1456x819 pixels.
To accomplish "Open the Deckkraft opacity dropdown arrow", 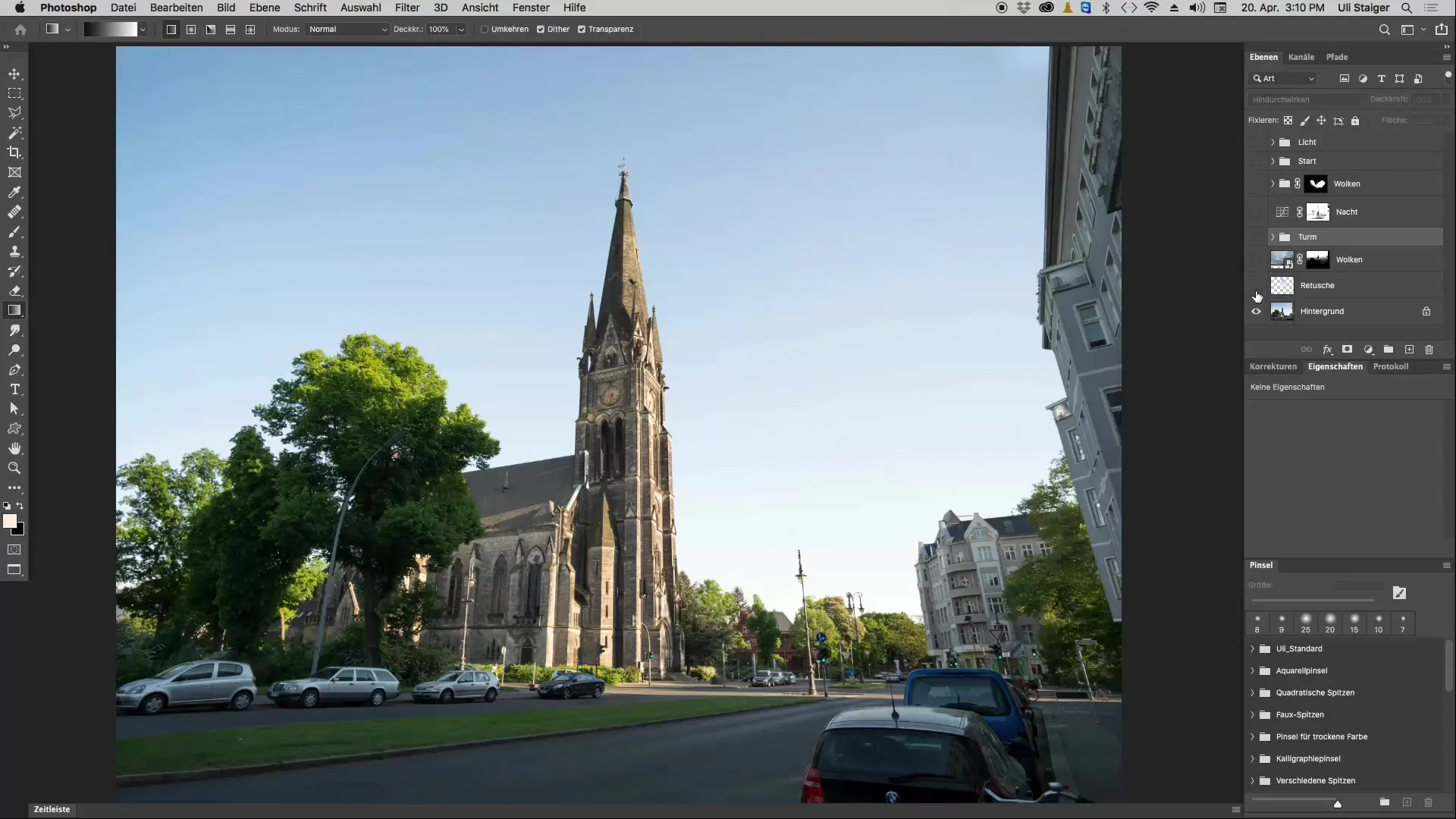I will (460, 29).
